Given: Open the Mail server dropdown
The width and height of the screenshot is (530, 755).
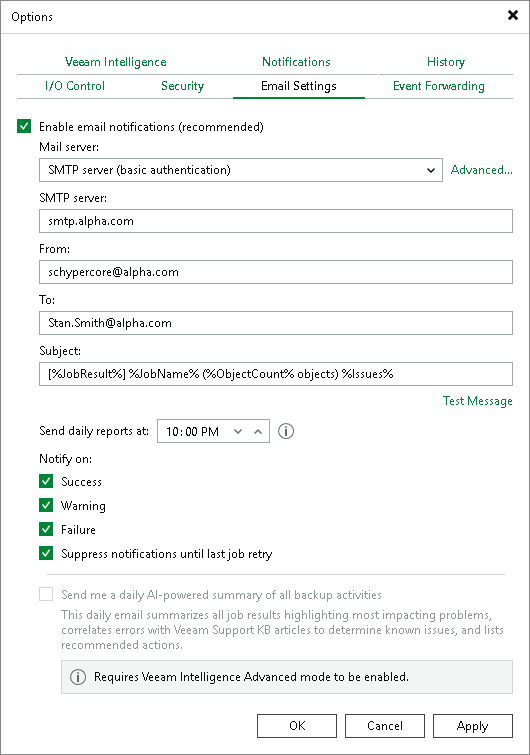Looking at the screenshot, I should point(241,170).
